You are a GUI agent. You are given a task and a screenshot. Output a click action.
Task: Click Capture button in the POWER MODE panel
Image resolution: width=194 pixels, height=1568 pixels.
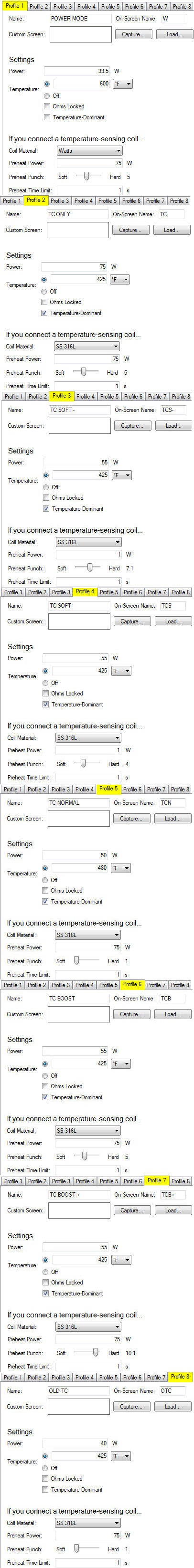pyautogui.click(x=132, y=34)
